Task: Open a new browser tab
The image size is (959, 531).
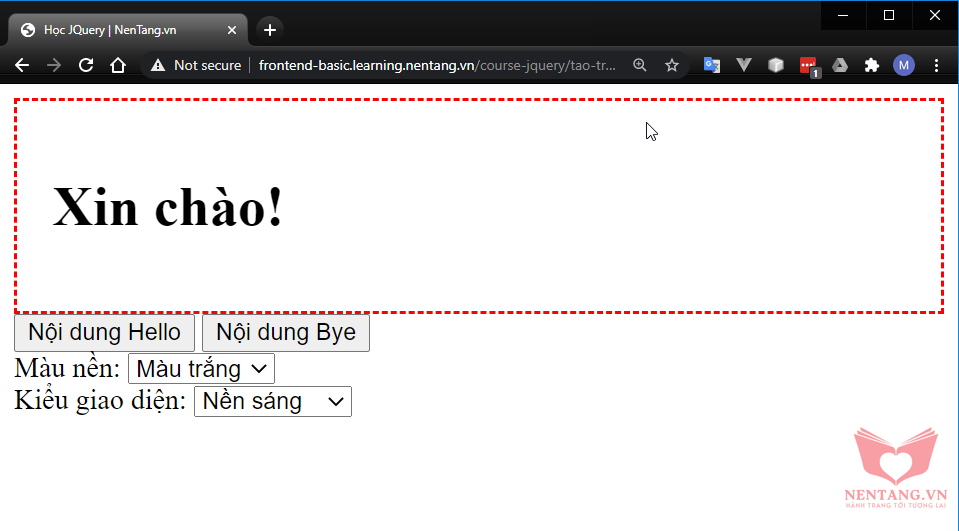Action: tap(269, 30)
